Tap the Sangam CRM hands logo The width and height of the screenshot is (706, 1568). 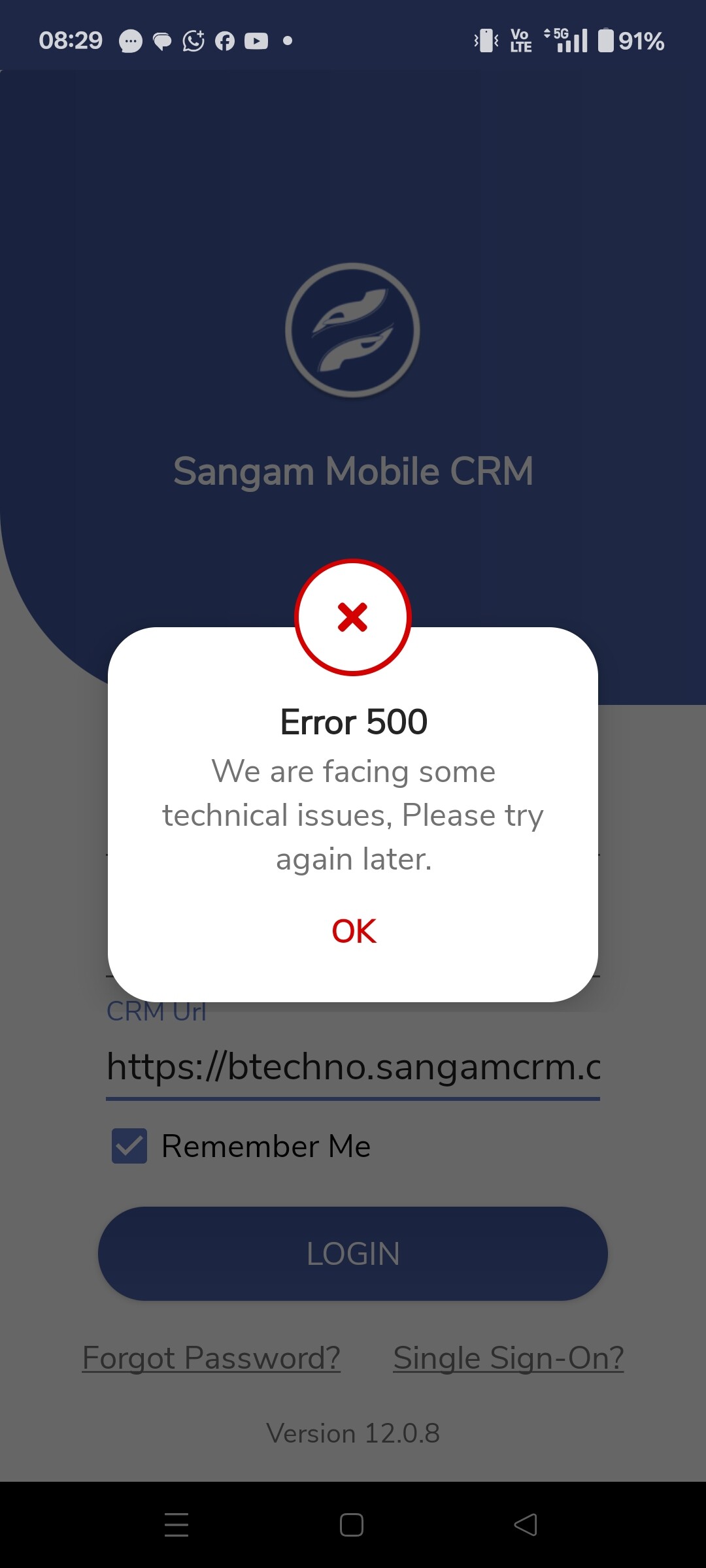[x=352, y=330]
